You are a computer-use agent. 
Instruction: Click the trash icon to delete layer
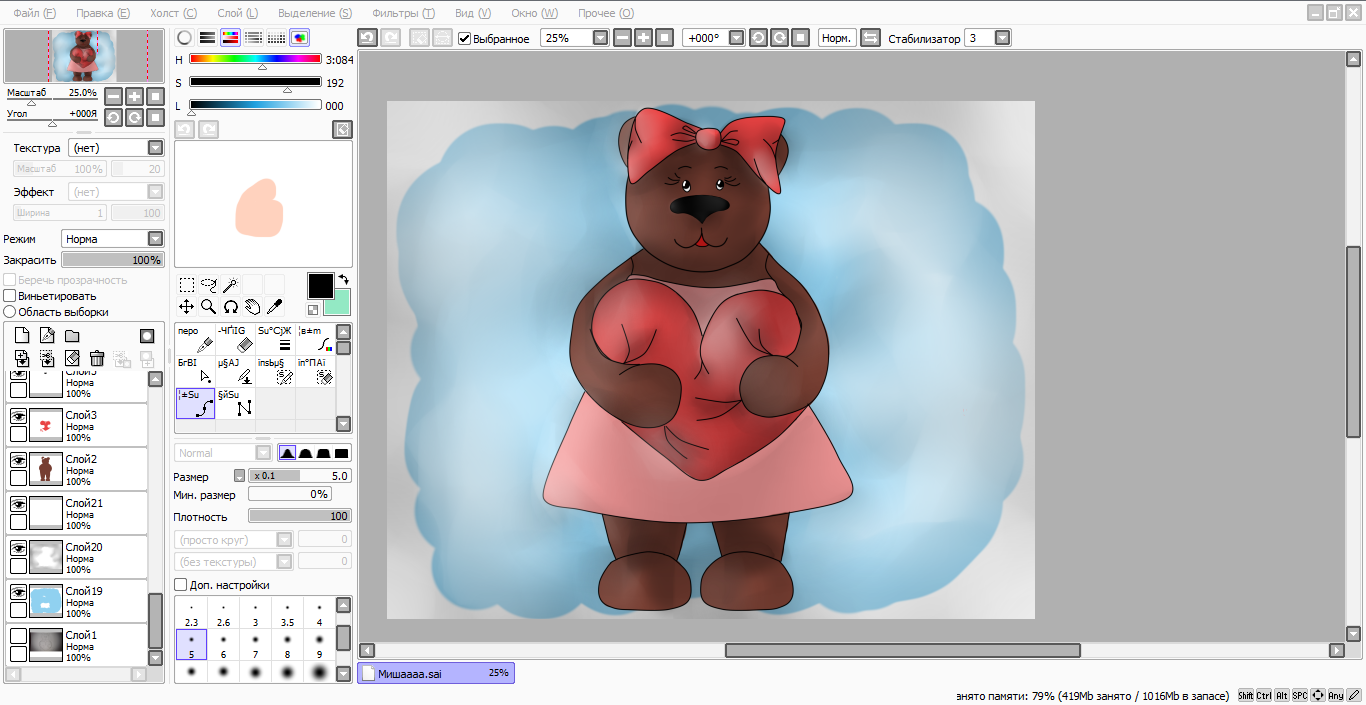(x=97, y=358)
